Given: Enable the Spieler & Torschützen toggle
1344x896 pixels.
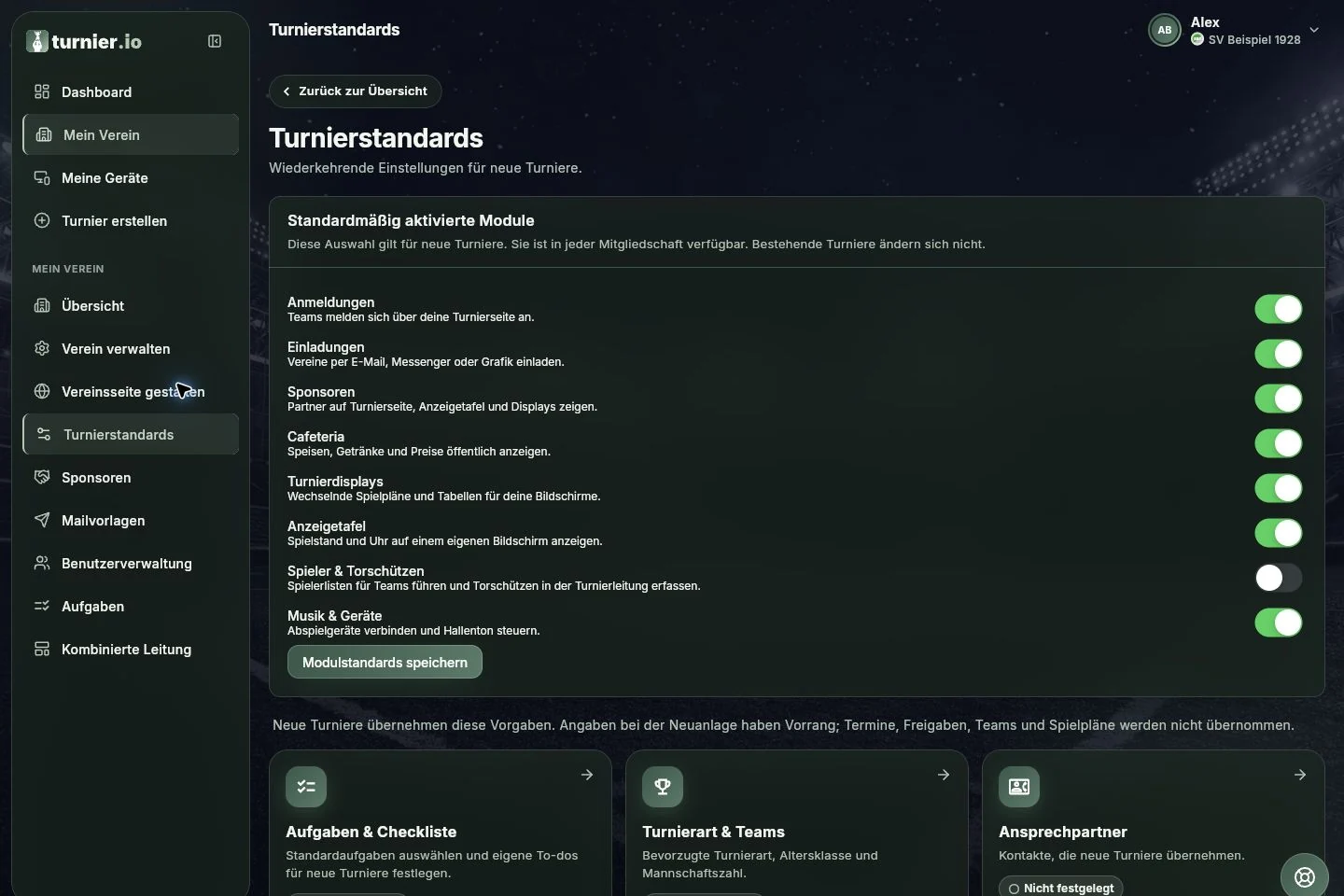Looking at the screenshot, I should pos(1278,578).
